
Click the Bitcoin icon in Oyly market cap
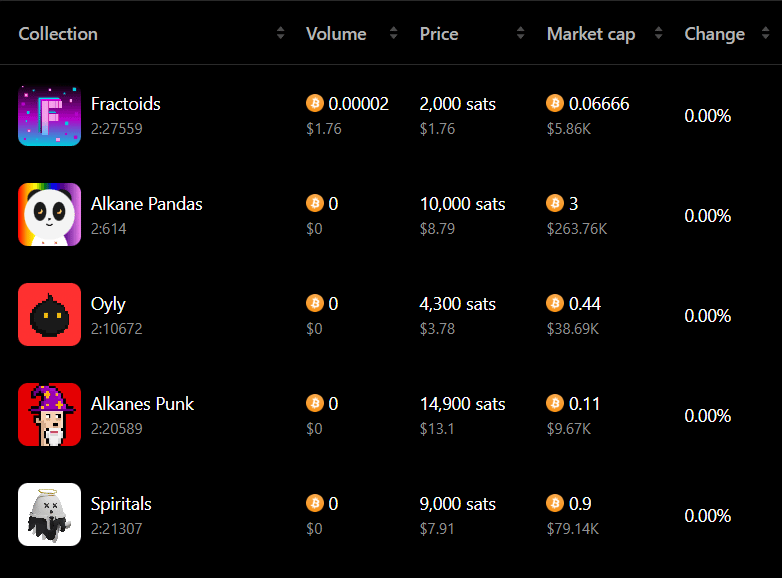555,303
